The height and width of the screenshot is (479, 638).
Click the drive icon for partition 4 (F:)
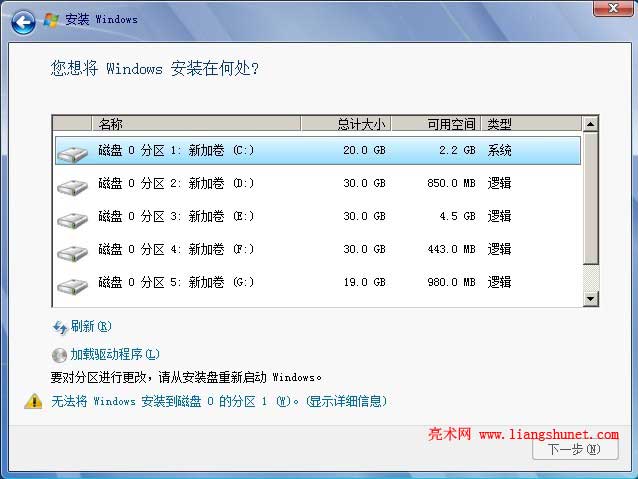pyautogui.click(x=73, y=252)
